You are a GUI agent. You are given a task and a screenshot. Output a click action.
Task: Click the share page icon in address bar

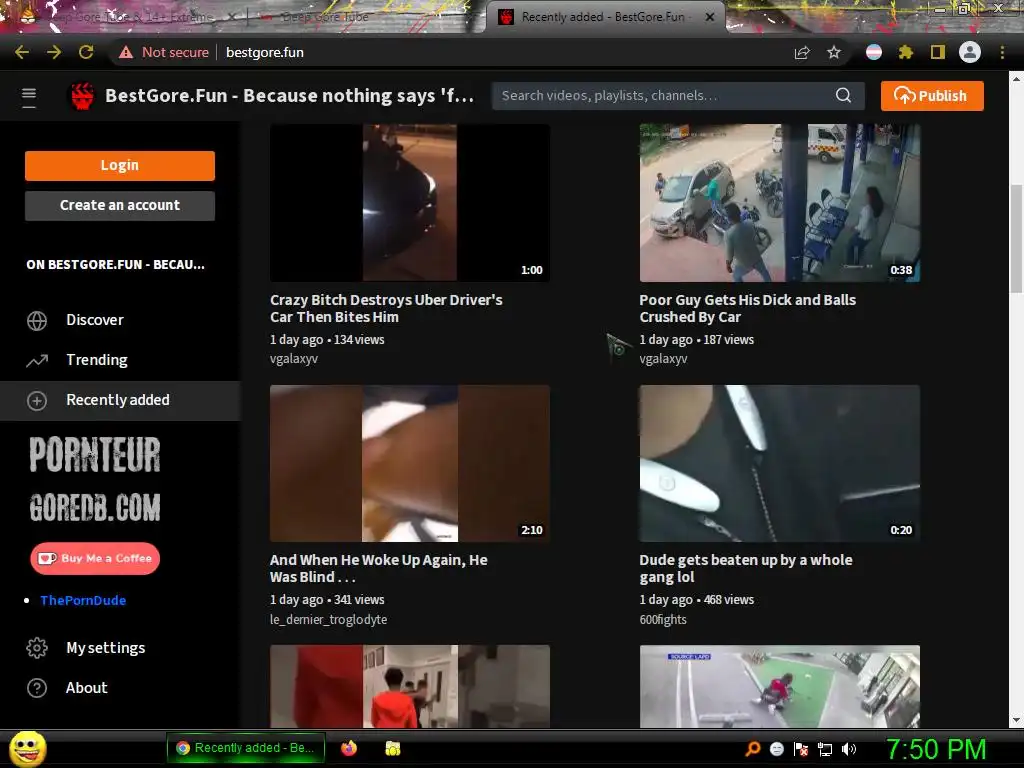tap(802, 53)
